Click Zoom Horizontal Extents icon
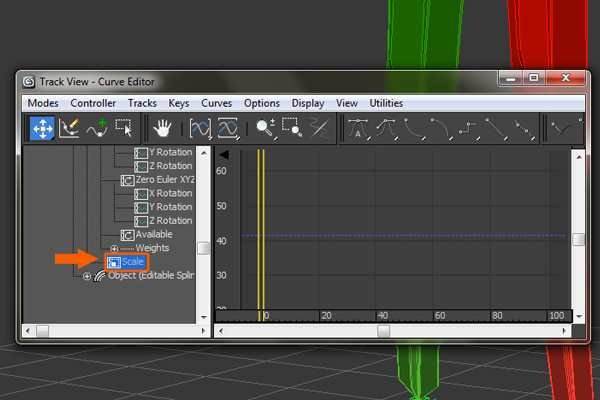Image resolution: width=600 pixels, height=400 pixels. (201, 128)
